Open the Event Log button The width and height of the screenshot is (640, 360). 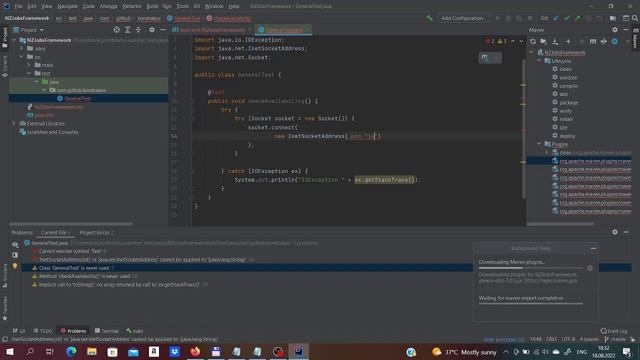(x=614, y=331)
